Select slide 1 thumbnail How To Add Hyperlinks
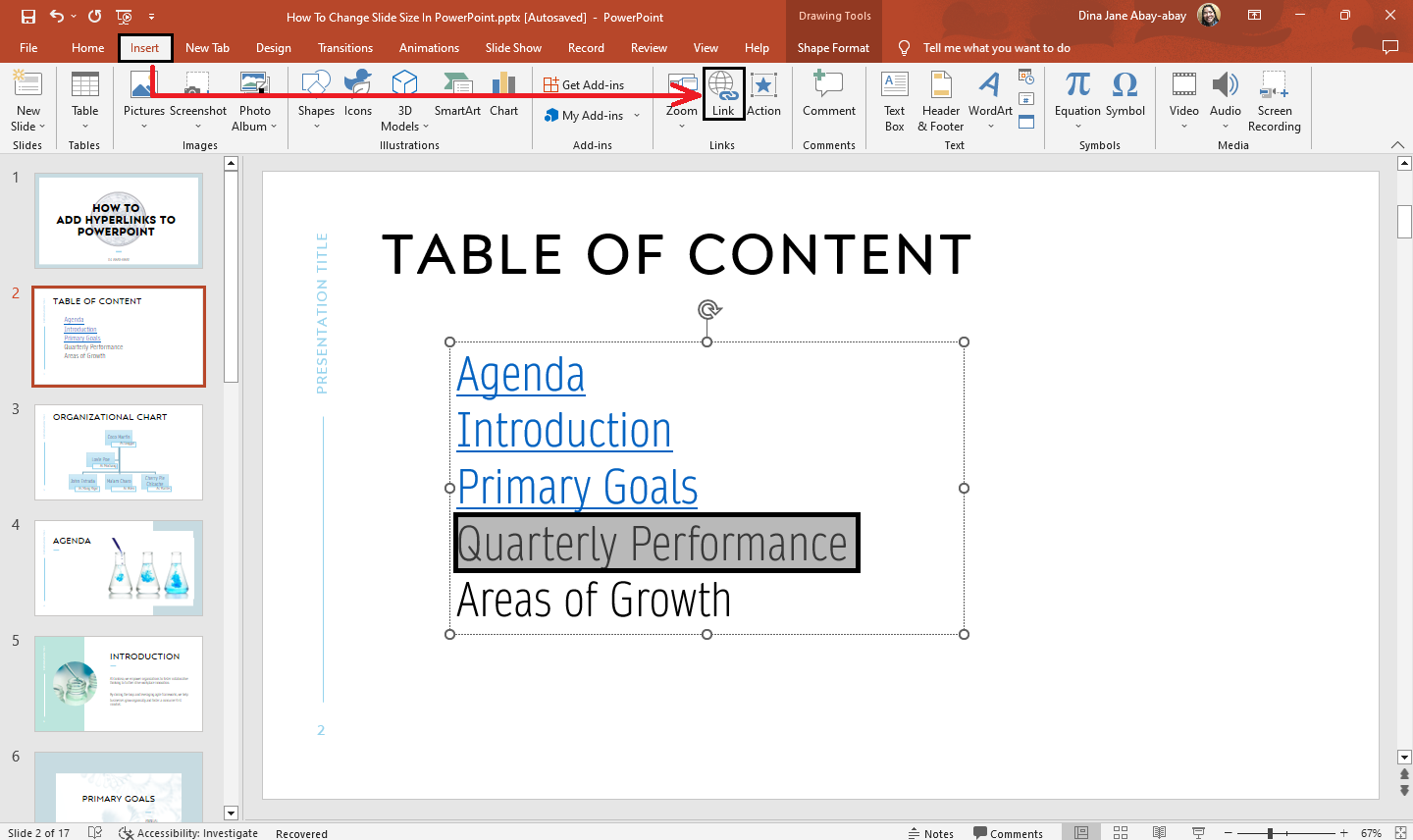This screenshot has width=1413, height=840. pyautogui.click(x=119, y=221)
